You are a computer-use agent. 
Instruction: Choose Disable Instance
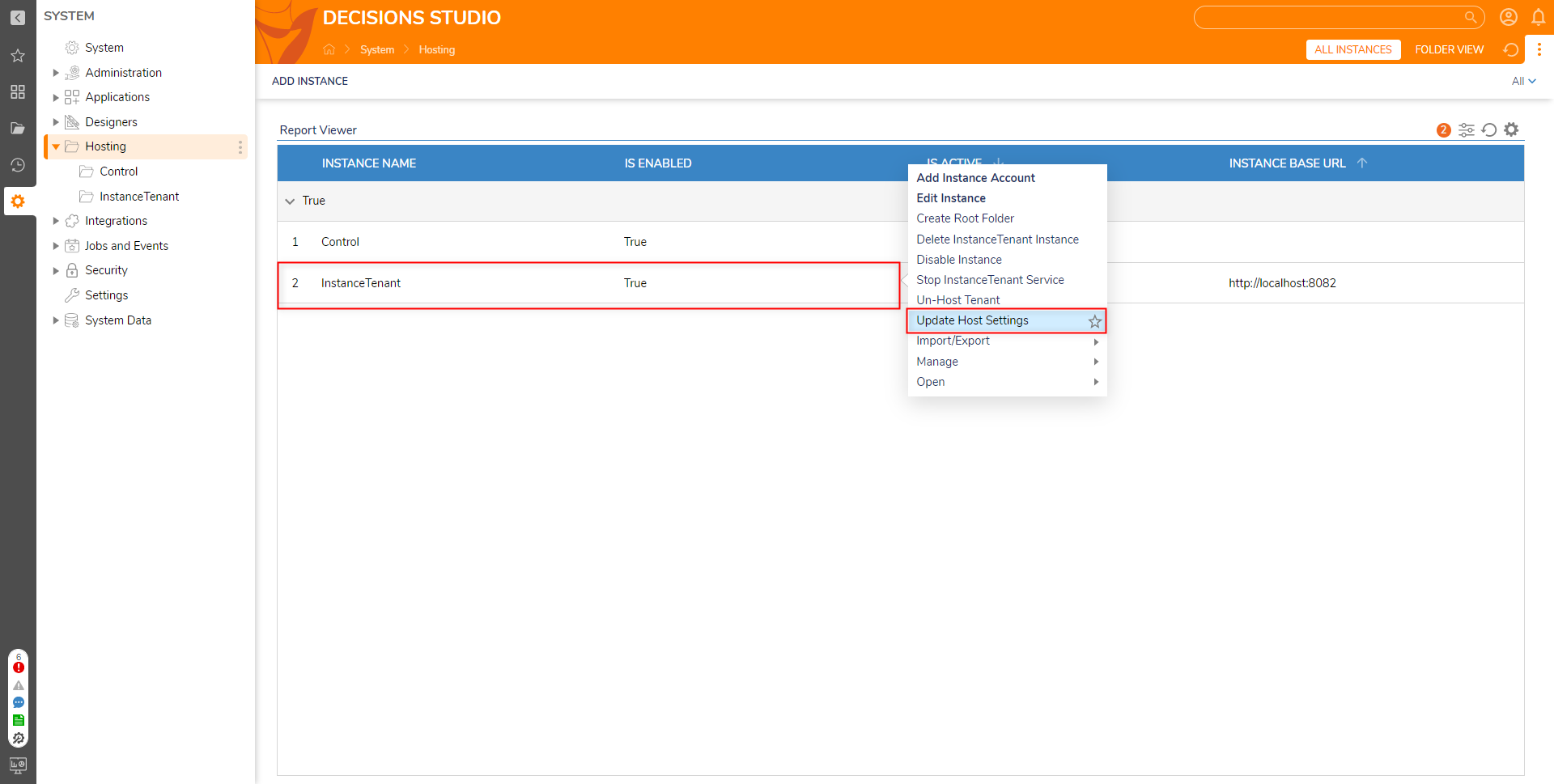[x=959, y=260]
